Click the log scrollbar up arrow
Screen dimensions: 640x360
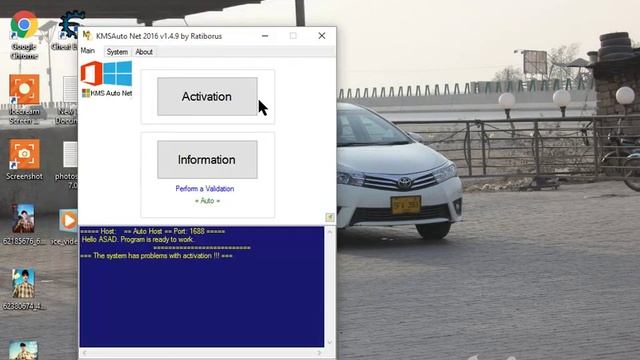coord(330,232)
